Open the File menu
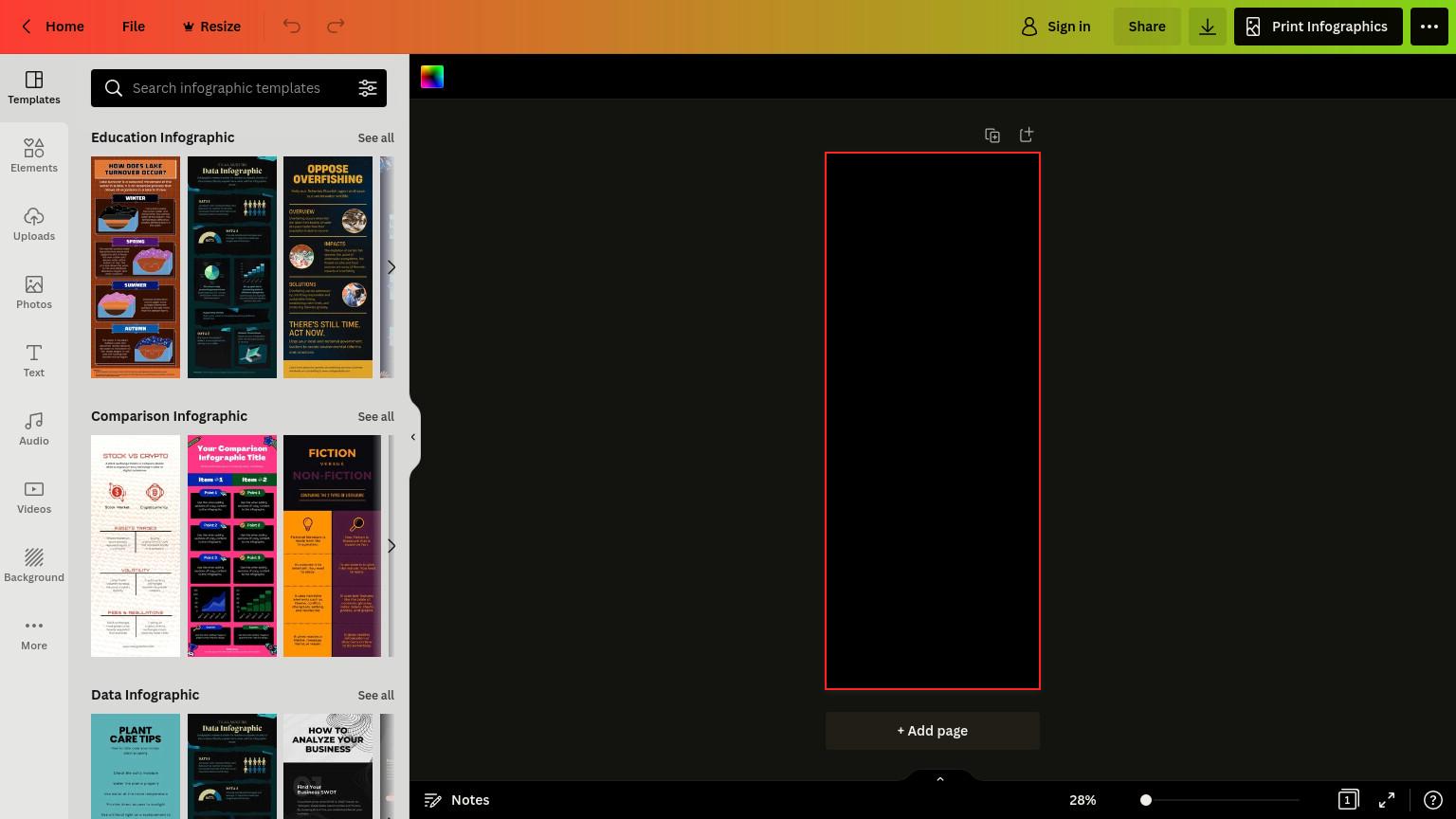 pos(134,27)
